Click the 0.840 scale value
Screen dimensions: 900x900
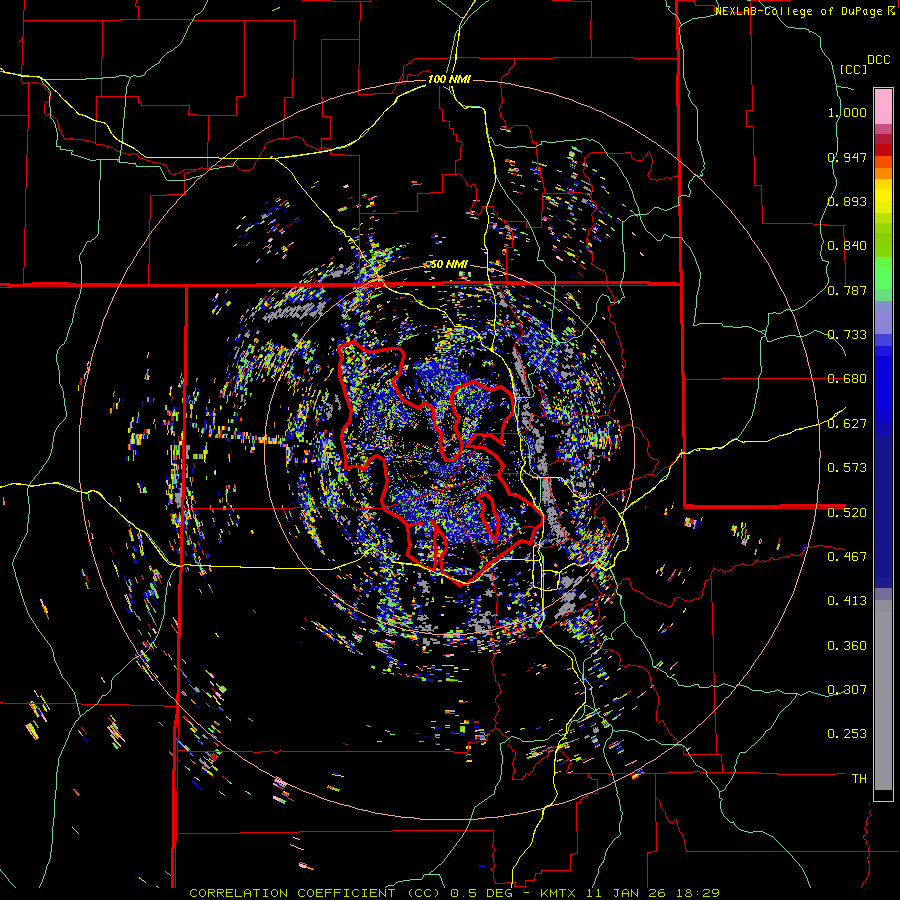pos(847,246)
